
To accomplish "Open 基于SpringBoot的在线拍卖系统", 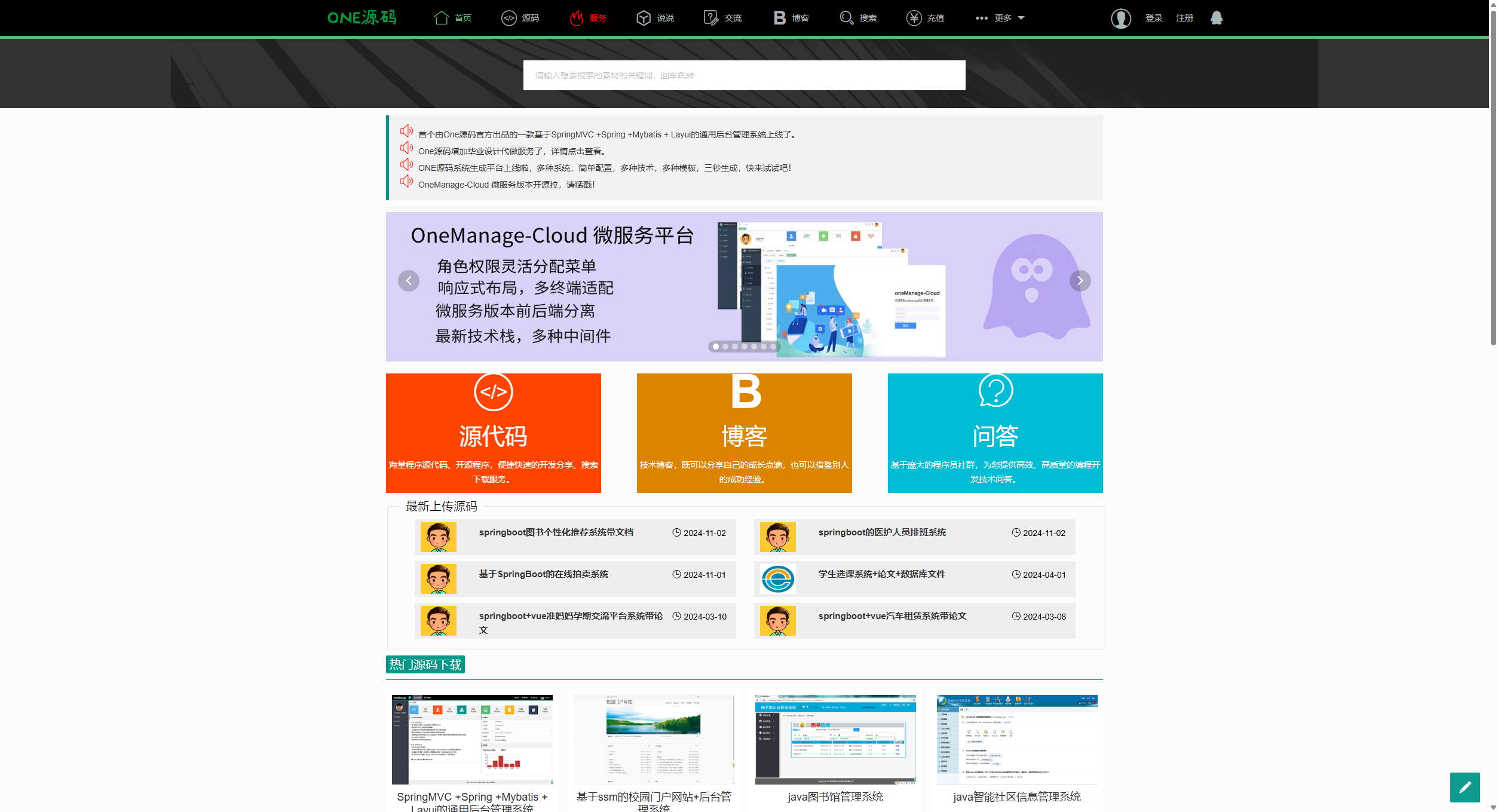I will [544, 574].
